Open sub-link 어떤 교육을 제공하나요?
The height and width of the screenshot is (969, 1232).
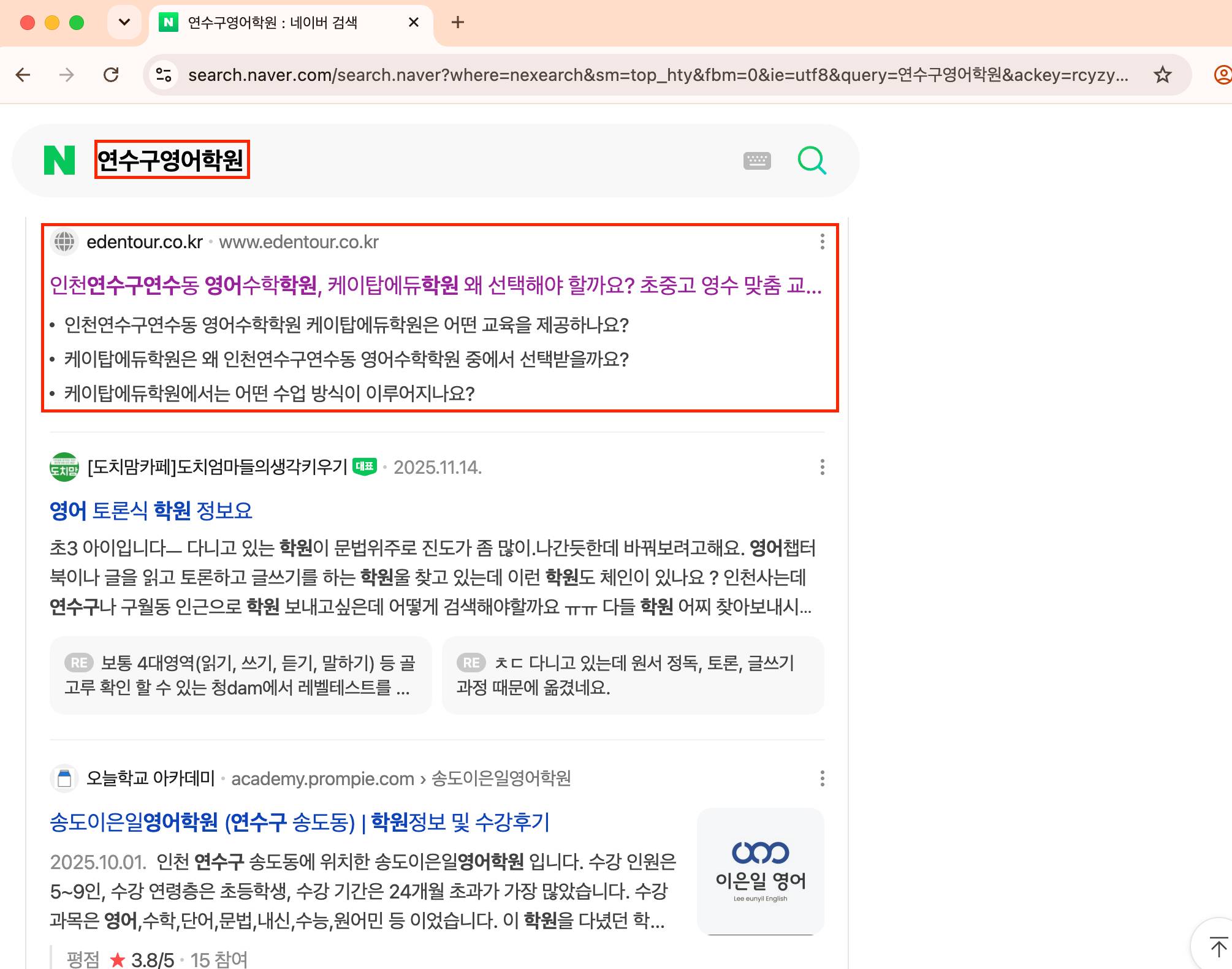click(346, 324)
